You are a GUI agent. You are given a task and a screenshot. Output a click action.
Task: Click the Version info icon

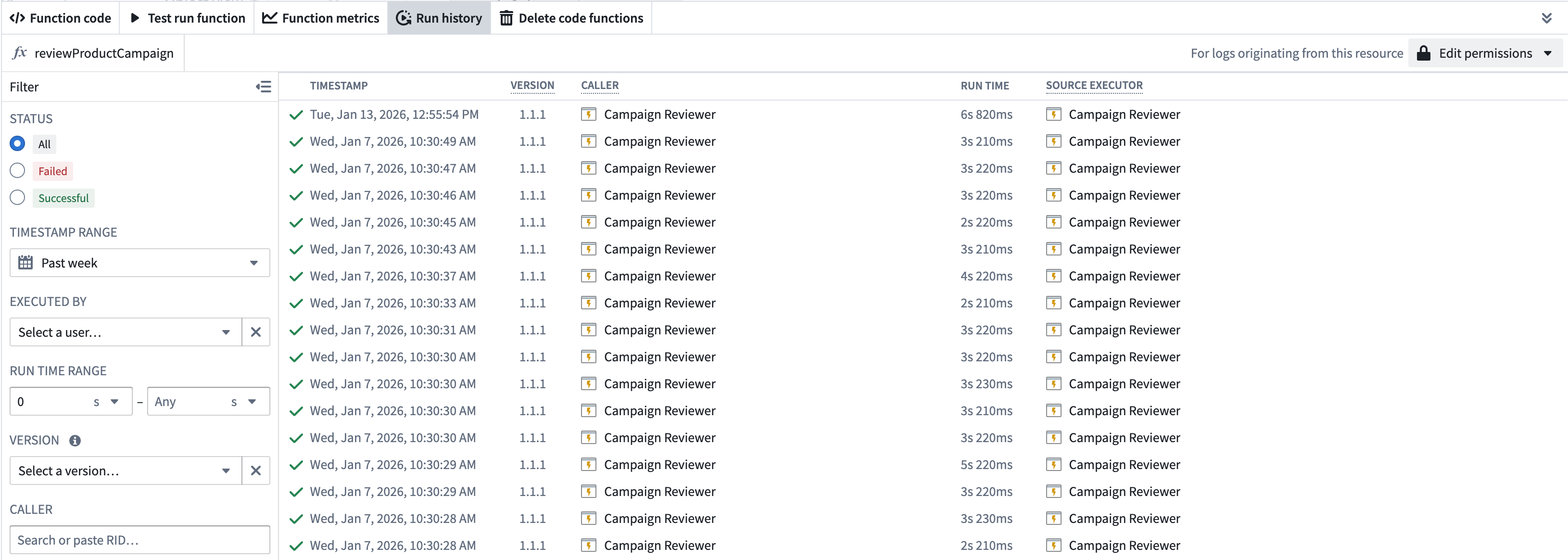75,440
